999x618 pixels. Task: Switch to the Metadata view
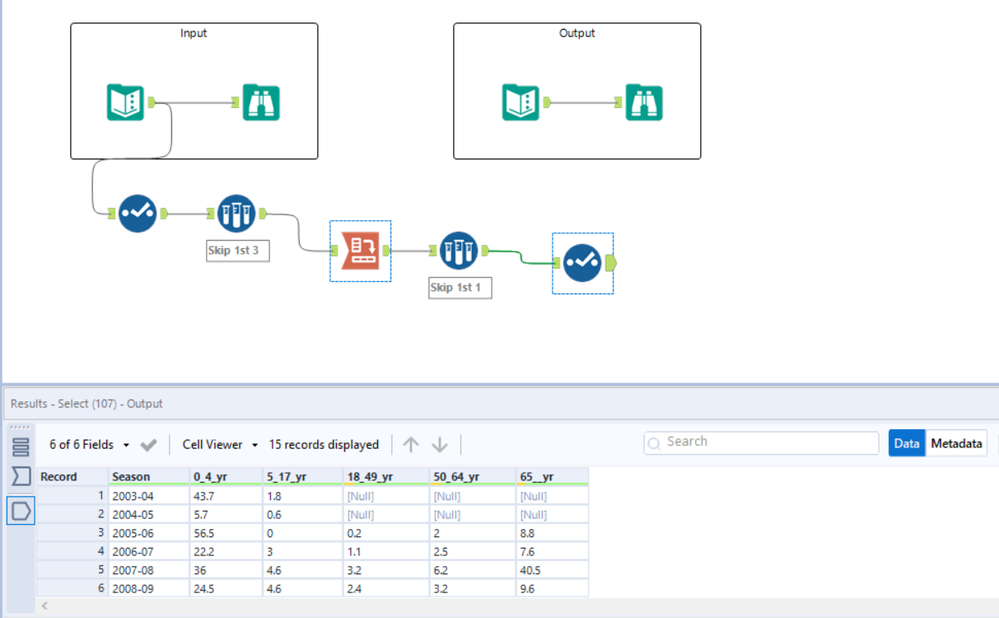[956, 443]
